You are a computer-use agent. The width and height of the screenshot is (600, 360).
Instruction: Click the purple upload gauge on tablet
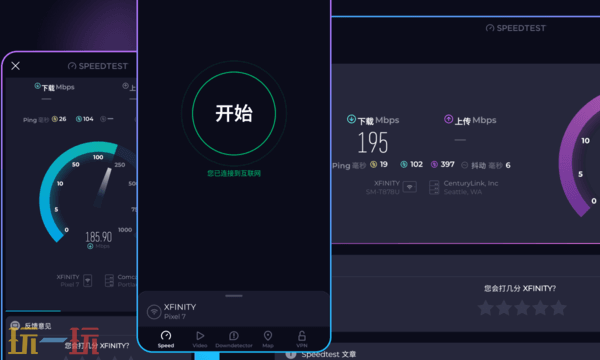(x=579, y=155)
